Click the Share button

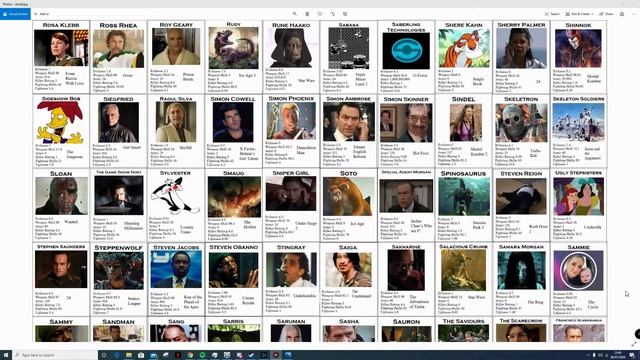pos(606,14)
